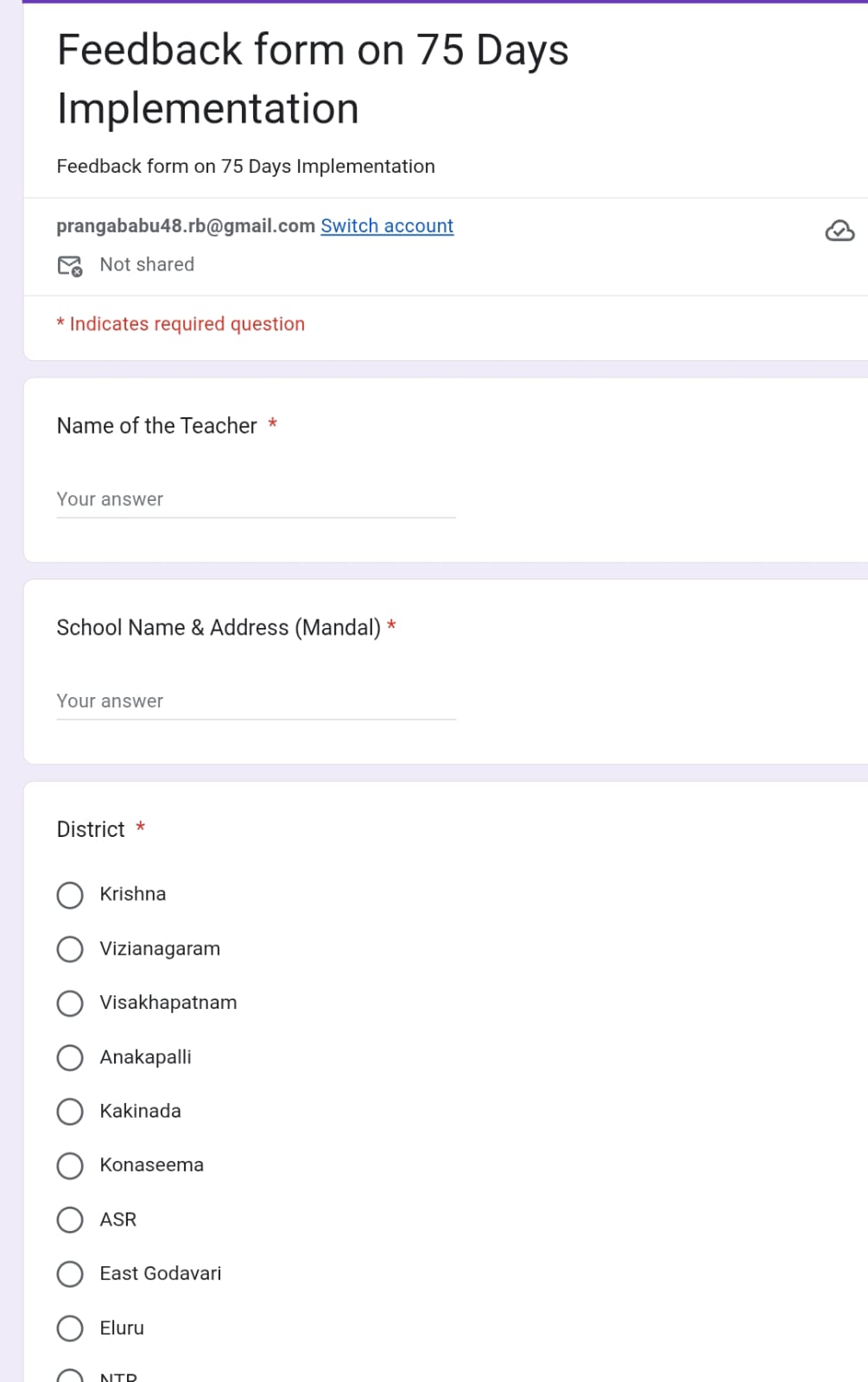The width and height of the screenshot is (868, 1382).
Task: Select ASR district radio button
Action: (x=70, y=1220)
